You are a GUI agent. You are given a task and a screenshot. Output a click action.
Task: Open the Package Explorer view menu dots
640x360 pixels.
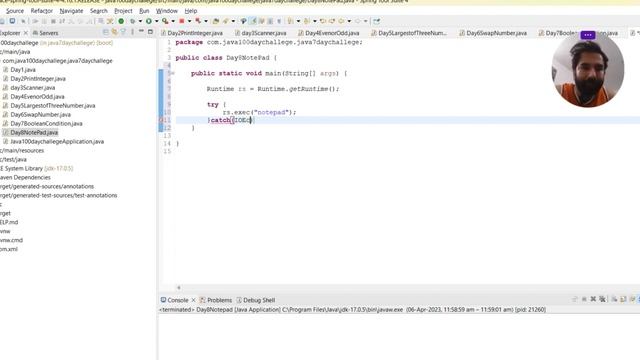(132, 32)
